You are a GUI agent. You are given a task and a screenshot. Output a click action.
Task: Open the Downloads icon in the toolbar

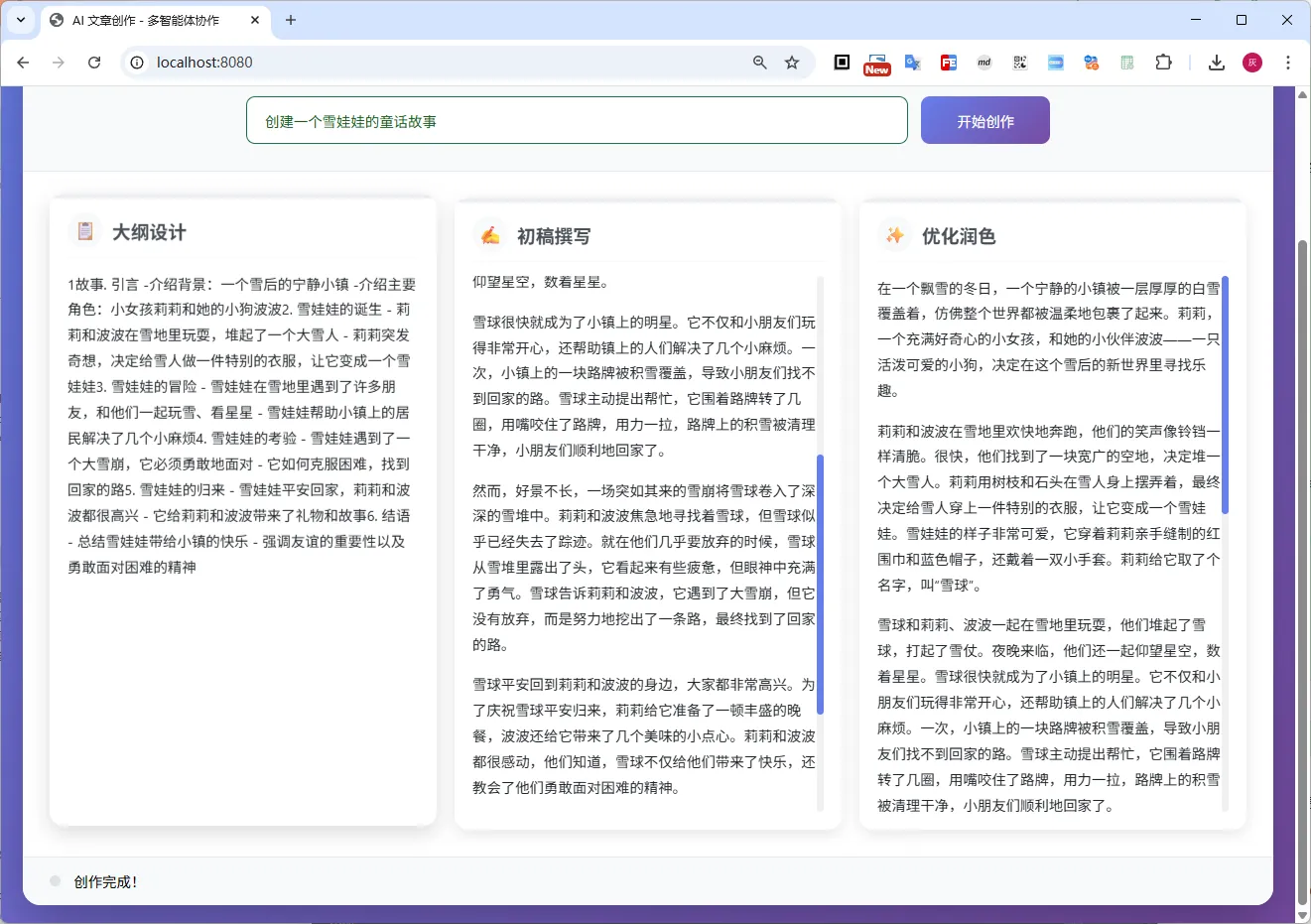tap(1216, 62)
